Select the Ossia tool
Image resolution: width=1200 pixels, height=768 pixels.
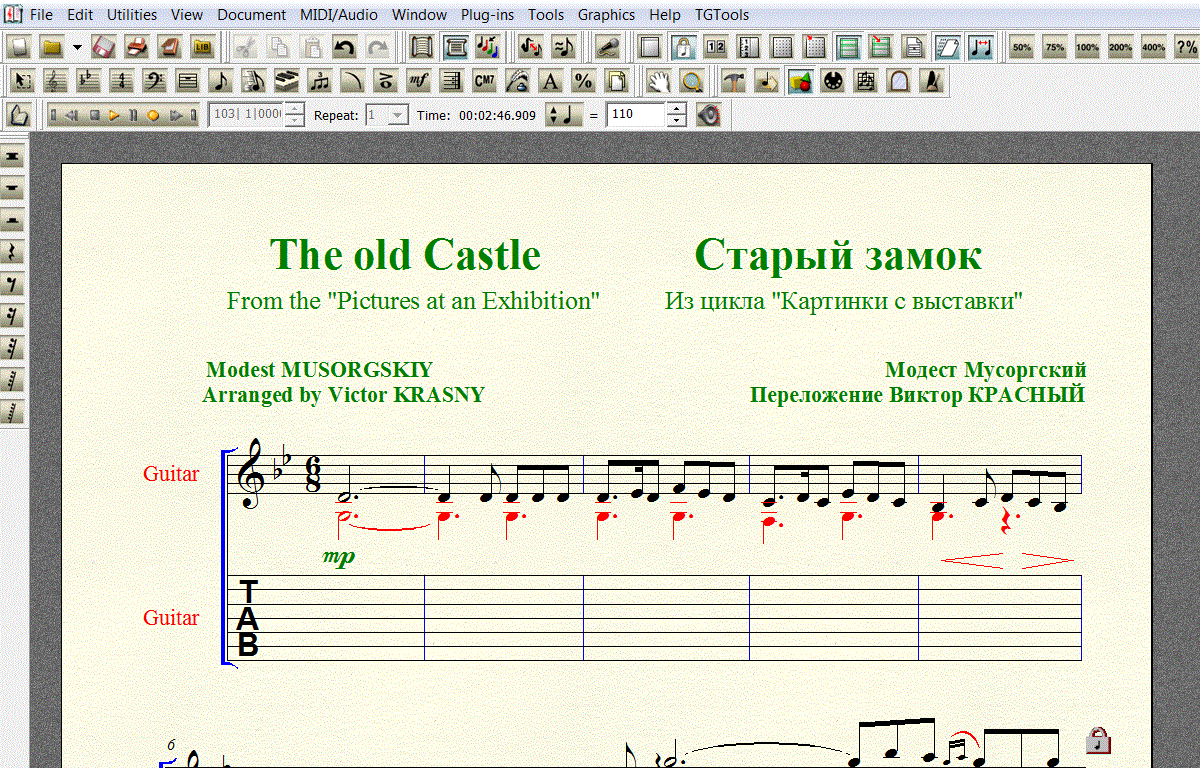point(865,80)
